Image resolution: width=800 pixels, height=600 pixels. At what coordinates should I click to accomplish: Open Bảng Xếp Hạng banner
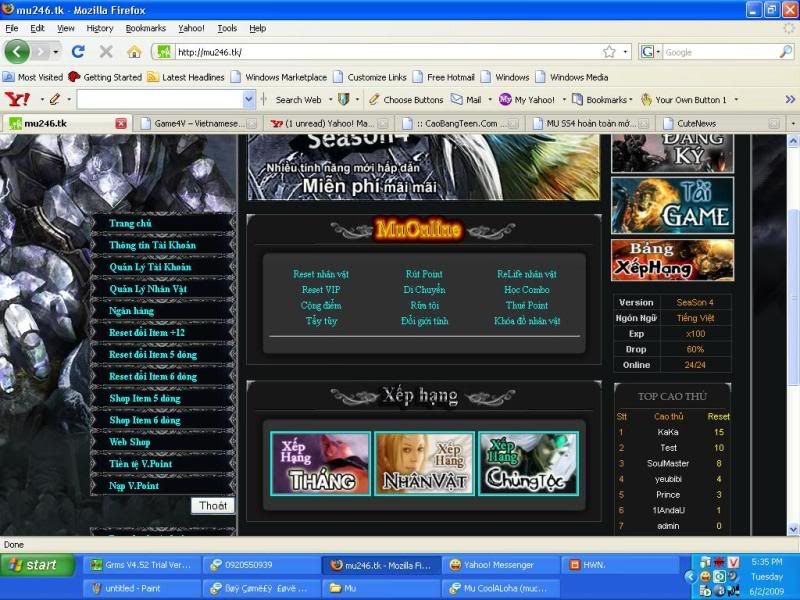[672, 261]
